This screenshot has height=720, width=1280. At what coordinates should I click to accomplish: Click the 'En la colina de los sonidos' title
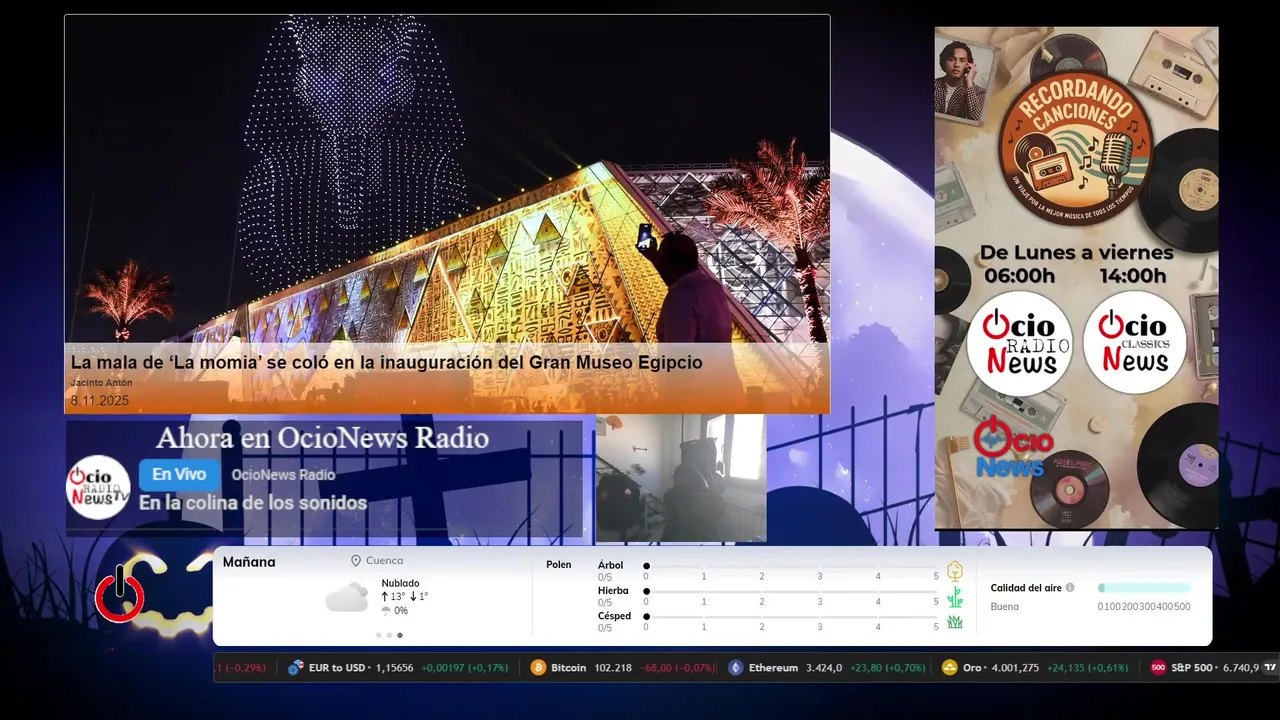[253, 503]
